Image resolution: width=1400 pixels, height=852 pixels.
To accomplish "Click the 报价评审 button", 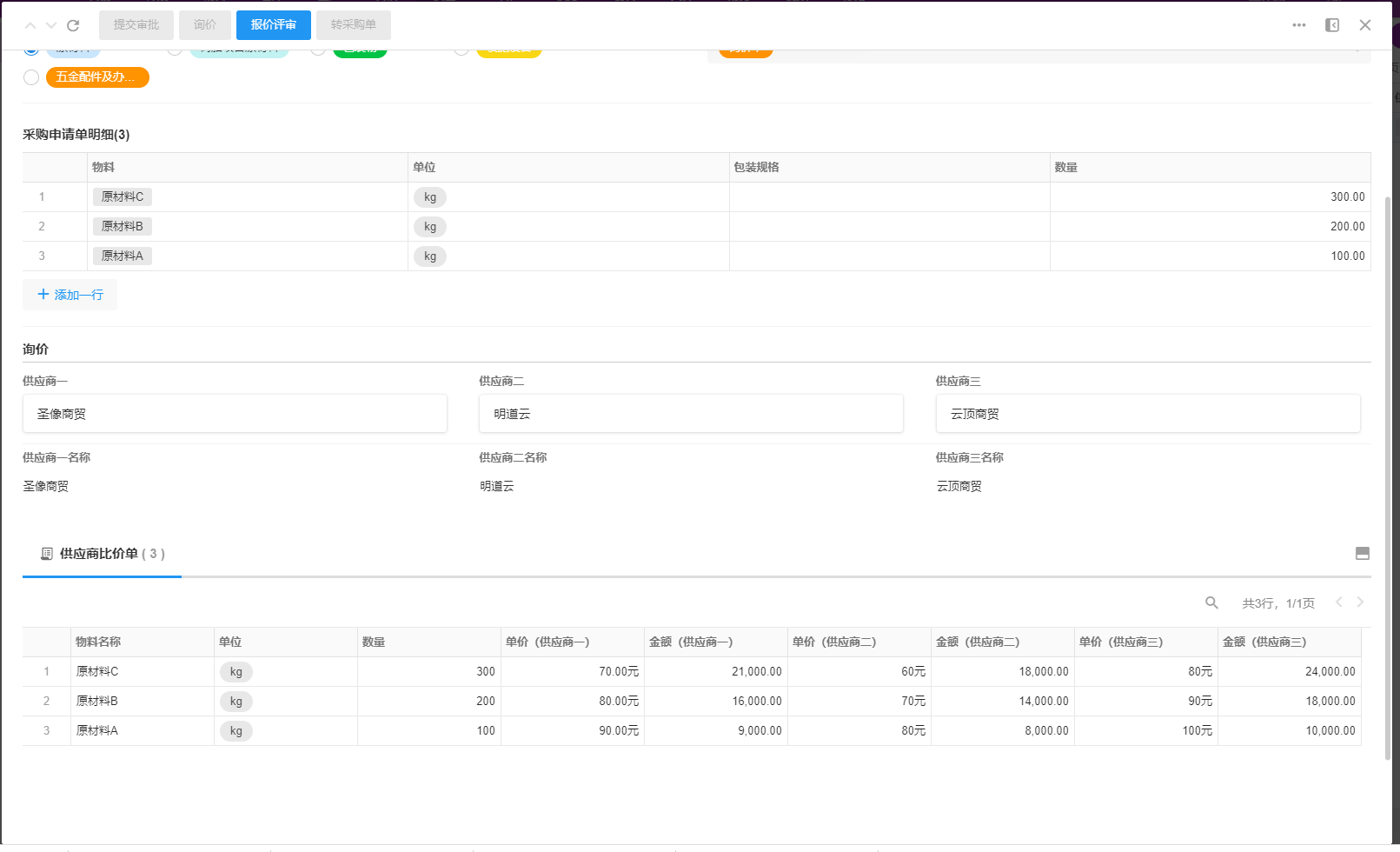I will pos(273,25).
